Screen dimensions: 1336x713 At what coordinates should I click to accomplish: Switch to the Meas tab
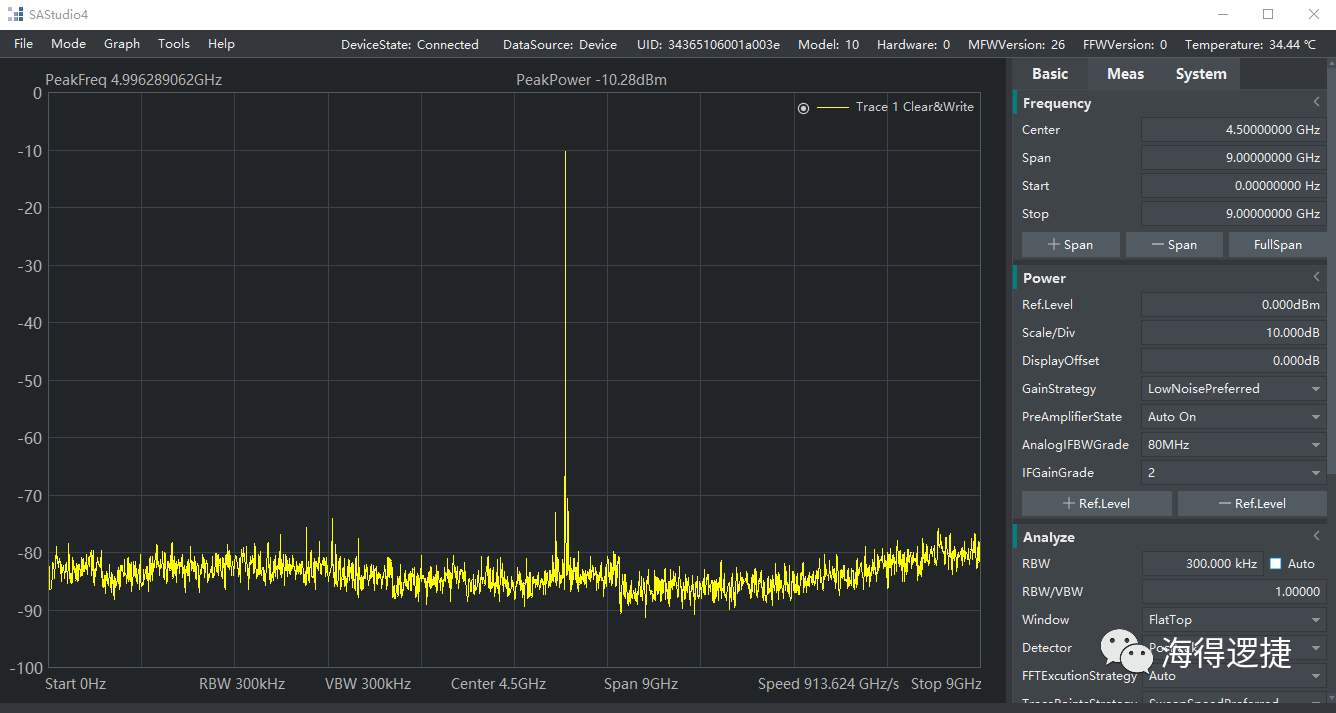tap(1125, 74)
